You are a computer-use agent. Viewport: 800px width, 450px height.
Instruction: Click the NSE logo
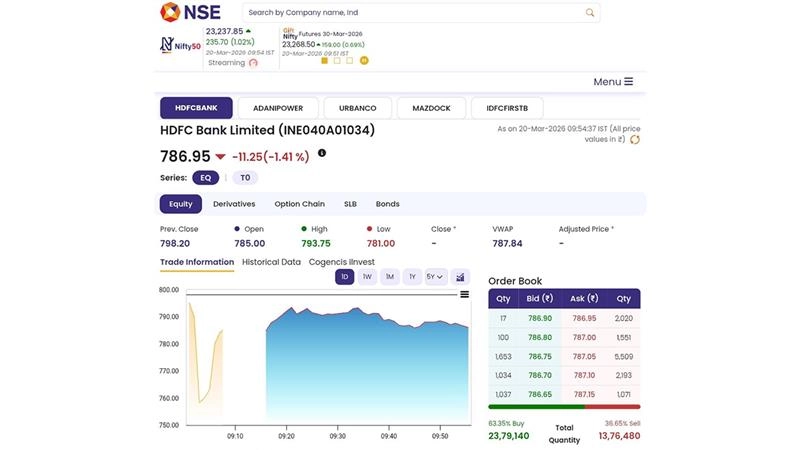tap(191, 13)
